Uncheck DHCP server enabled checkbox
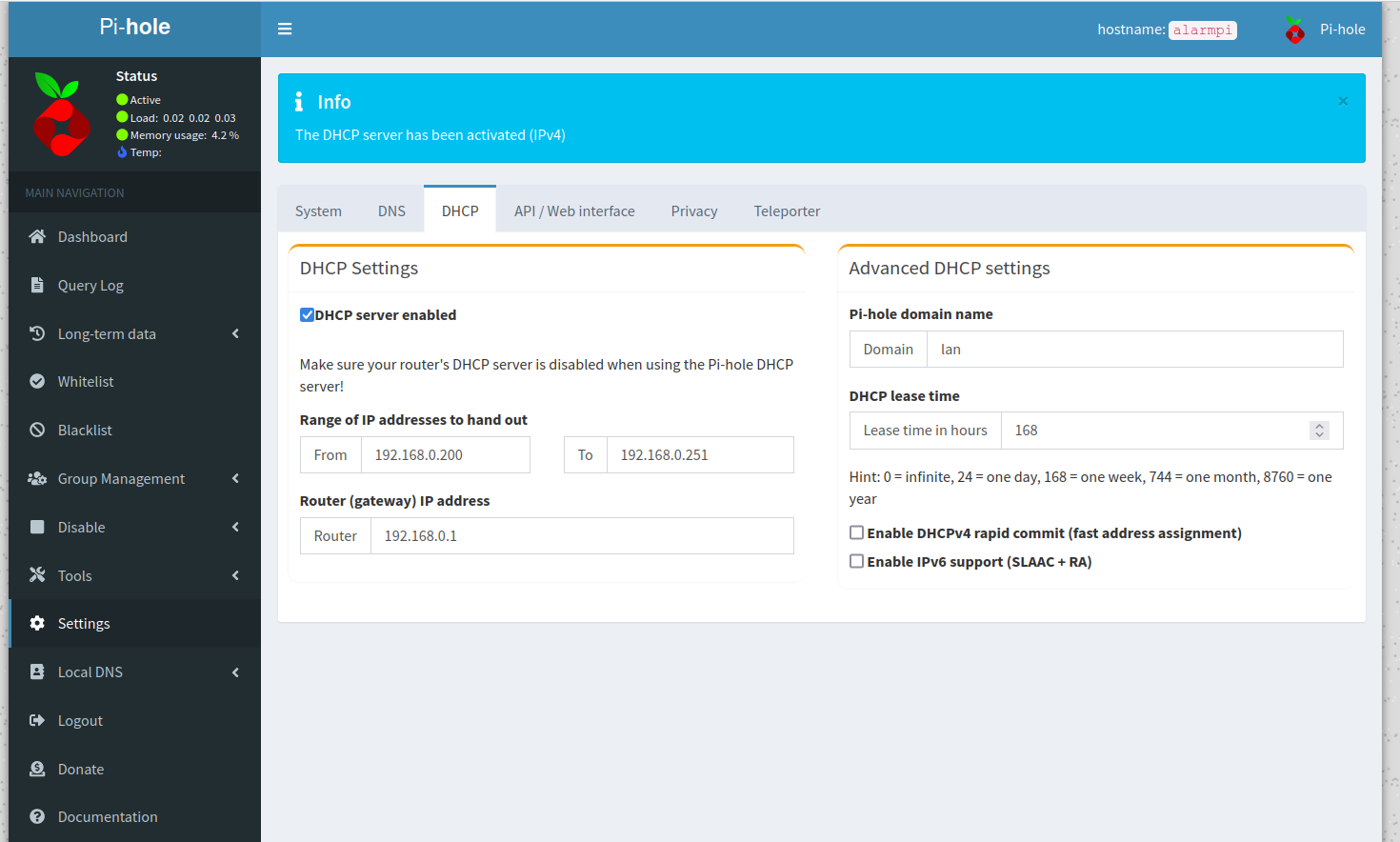The width and height of the screenshot is (1400, 842). [307, 315]
